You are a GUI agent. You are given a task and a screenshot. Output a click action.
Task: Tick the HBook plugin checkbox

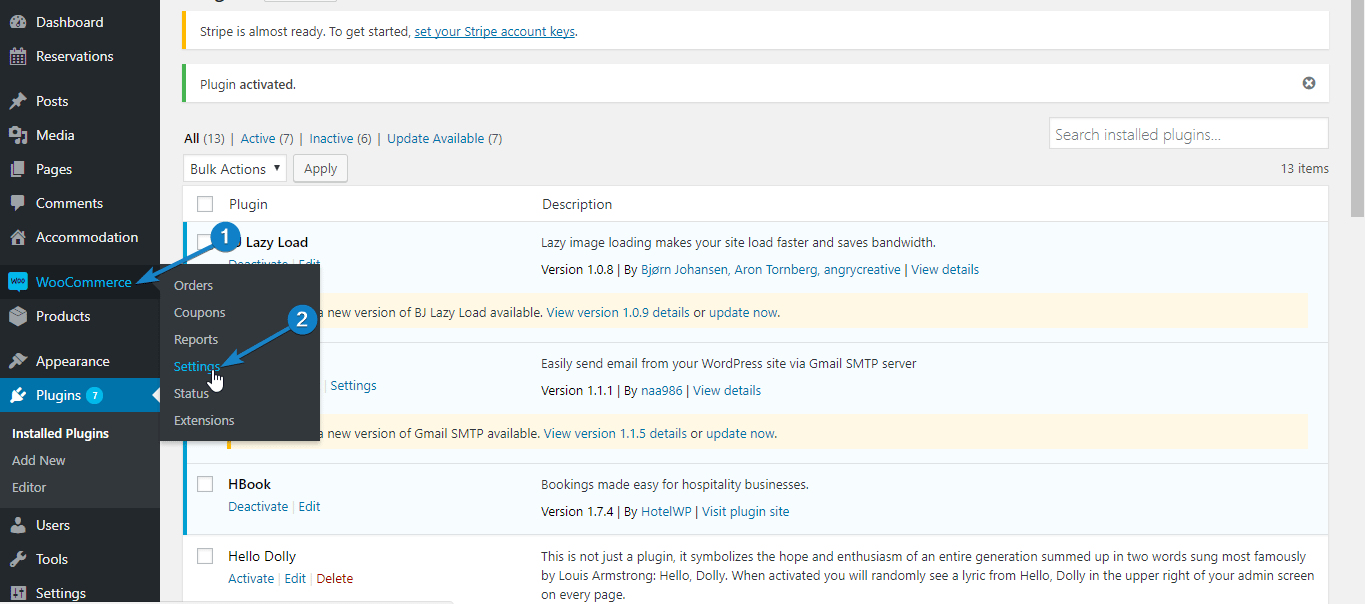[x=205, y=484]
